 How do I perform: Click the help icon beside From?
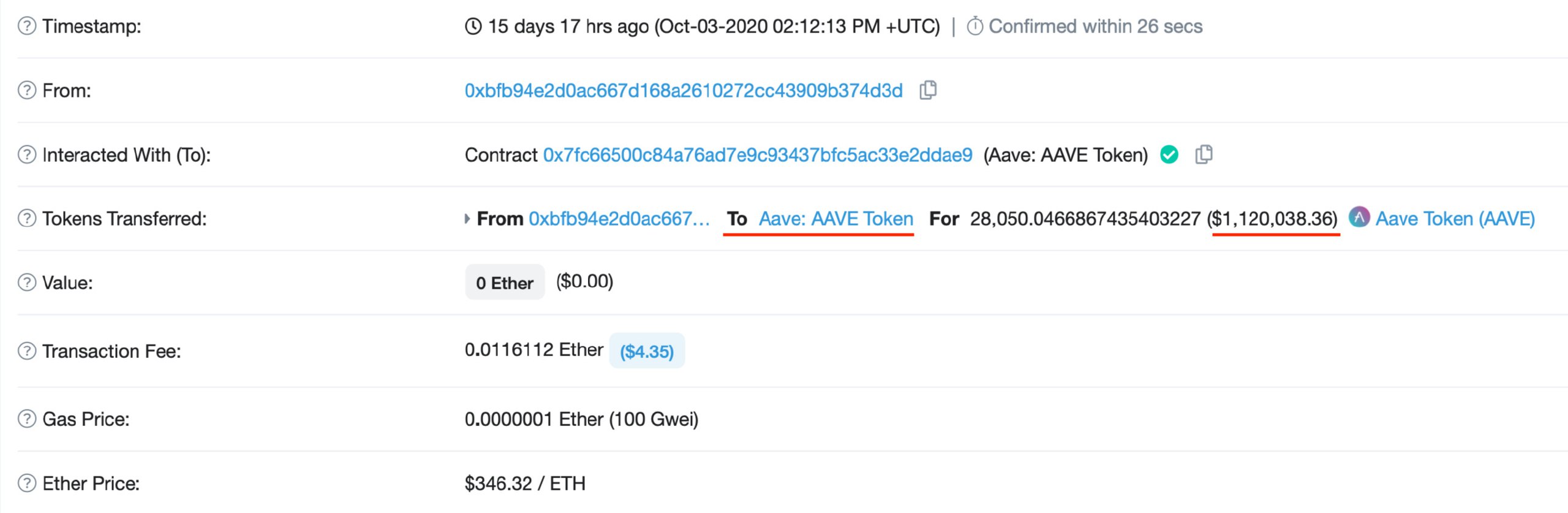(27, 91)
